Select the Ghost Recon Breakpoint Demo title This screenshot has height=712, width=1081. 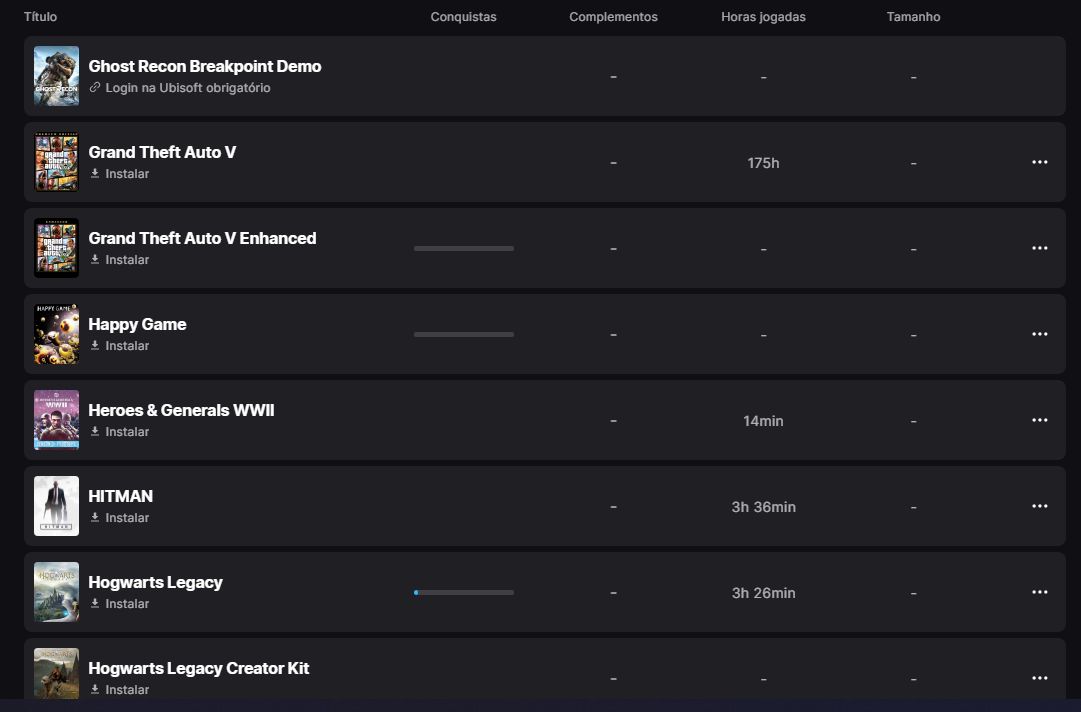pos(205,66)
